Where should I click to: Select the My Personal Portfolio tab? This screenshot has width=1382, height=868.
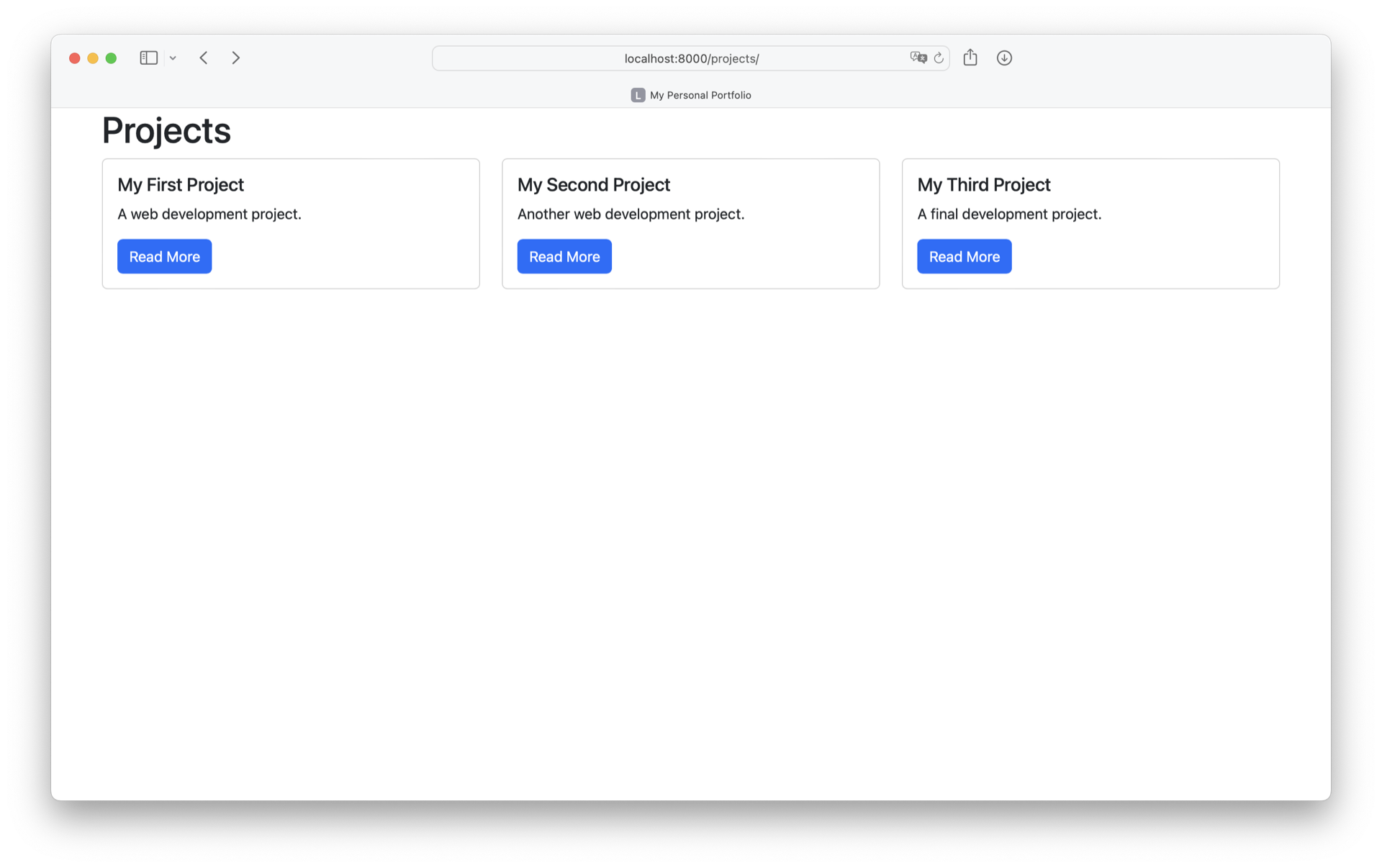pos(700,95)
